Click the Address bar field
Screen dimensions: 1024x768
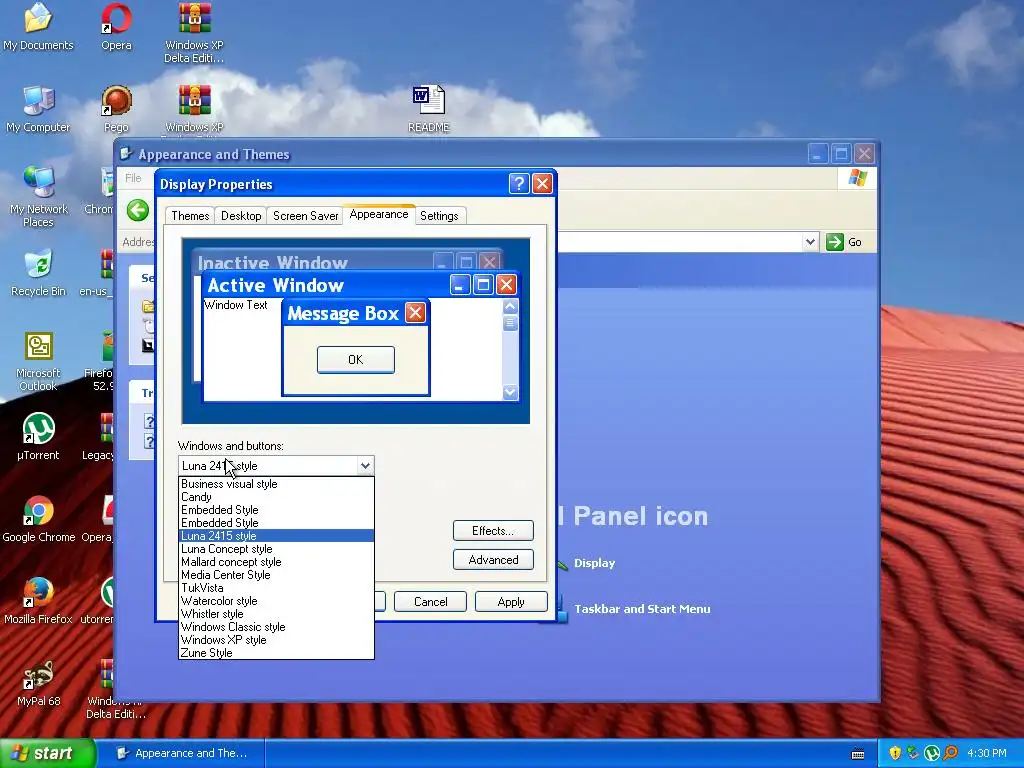679,242
